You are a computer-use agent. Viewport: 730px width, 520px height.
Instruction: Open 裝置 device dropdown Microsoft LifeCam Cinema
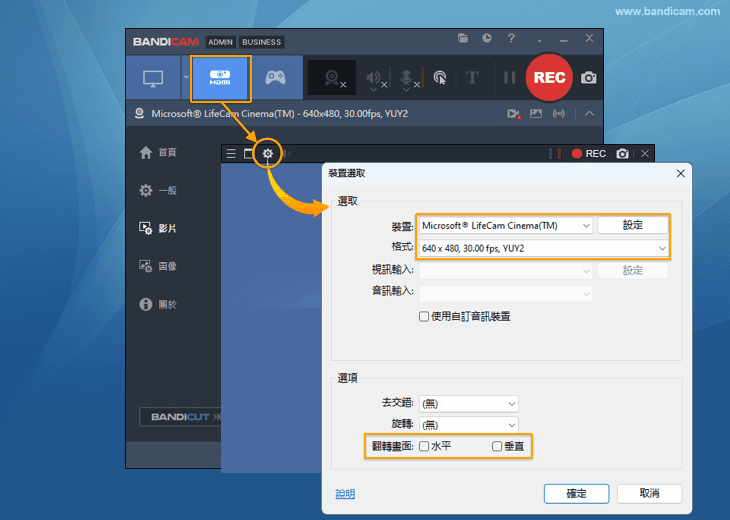[x=506, y=225]
